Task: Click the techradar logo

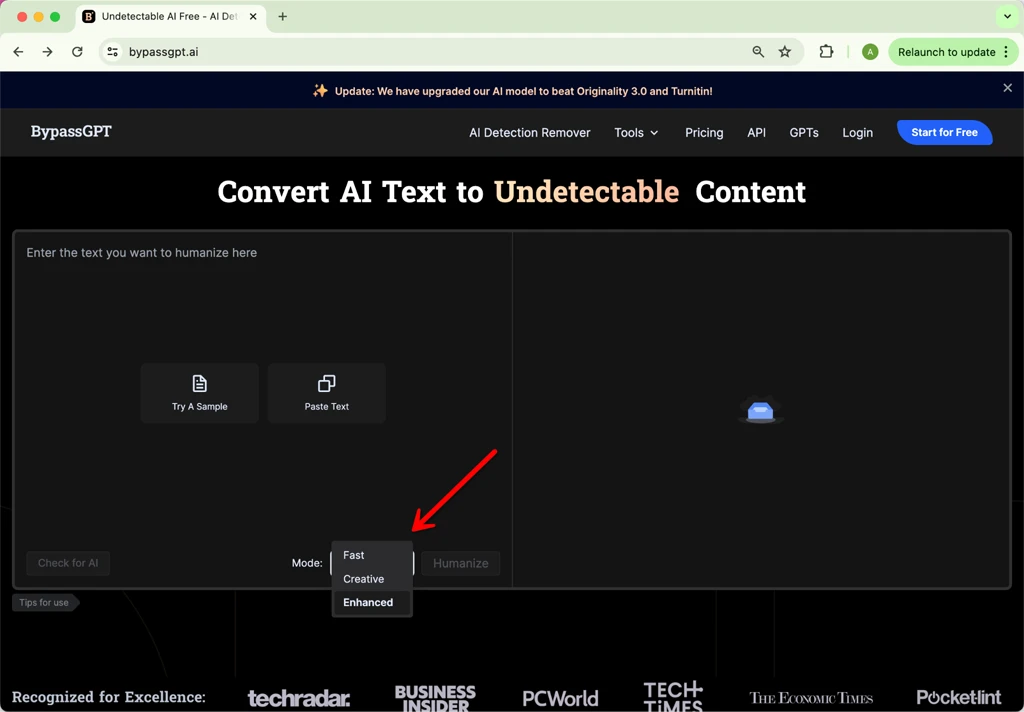Action: (x=298, y=698)
